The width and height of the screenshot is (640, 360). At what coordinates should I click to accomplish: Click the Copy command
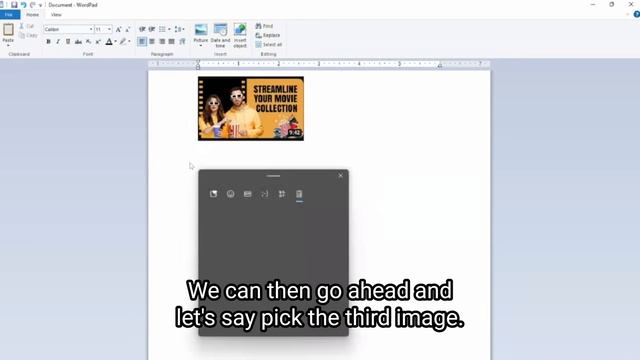28,36
